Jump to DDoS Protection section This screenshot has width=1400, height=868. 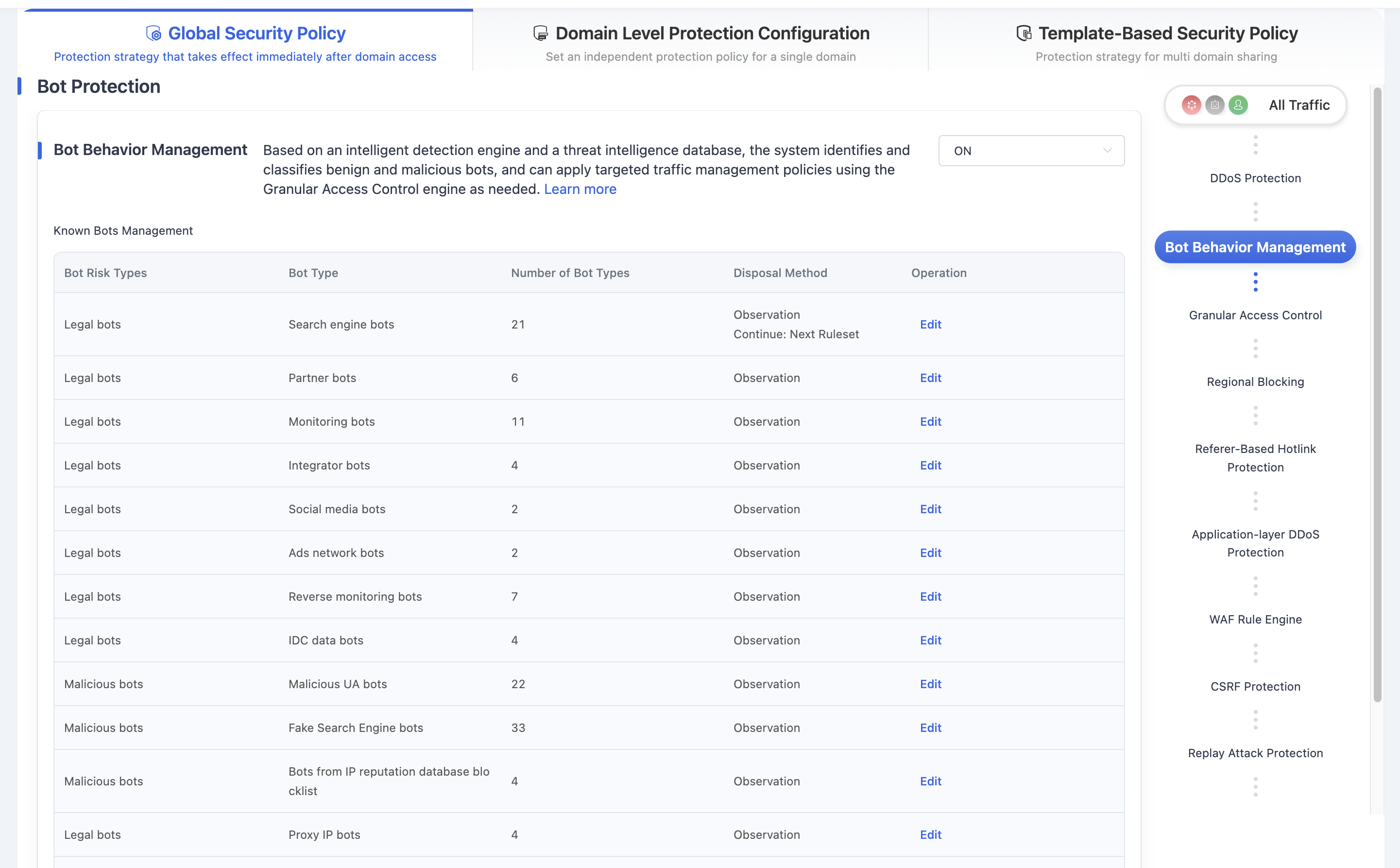coord(1255,178)
